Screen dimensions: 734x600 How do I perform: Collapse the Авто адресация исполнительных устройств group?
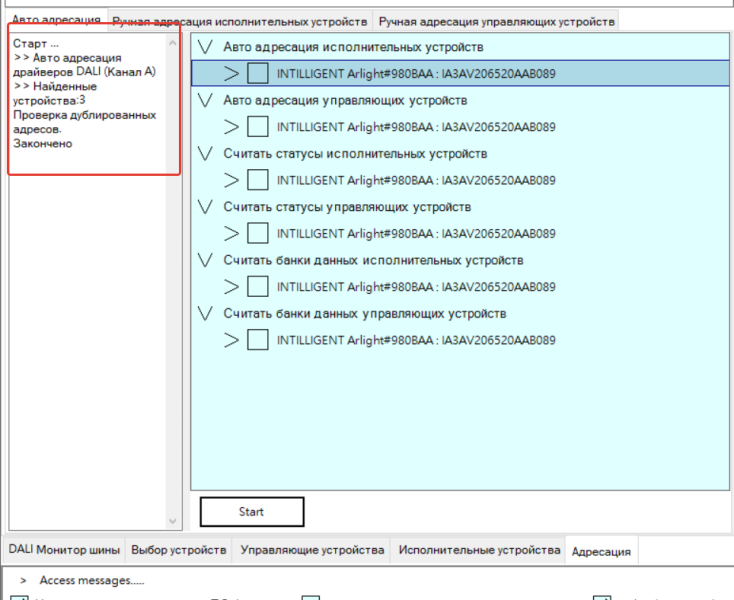tap(205, 47)
